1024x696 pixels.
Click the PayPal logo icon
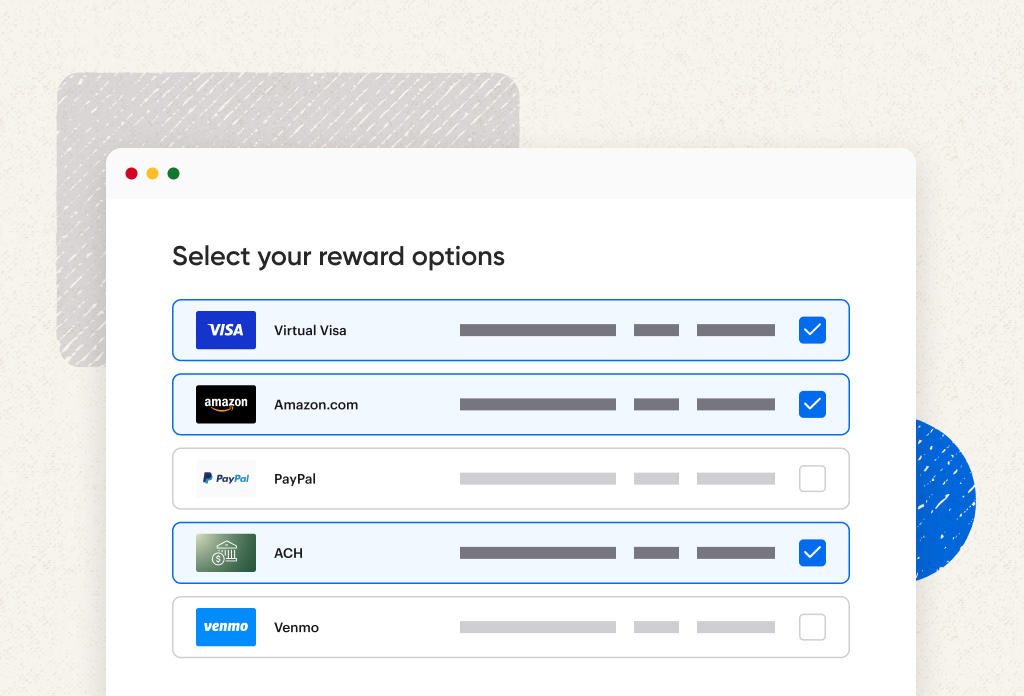point(225,478)
